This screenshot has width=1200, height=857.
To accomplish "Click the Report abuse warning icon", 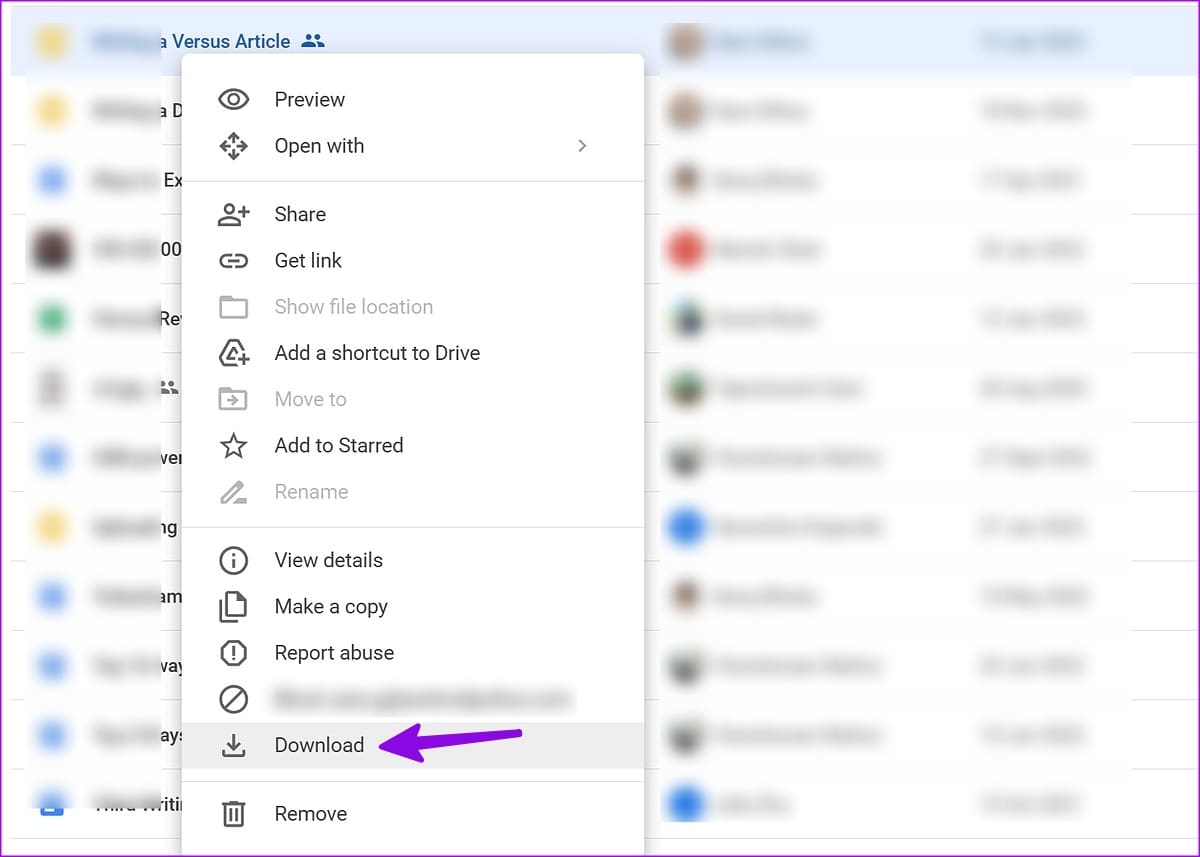I will pyautogui.click(x=233, y=653).
